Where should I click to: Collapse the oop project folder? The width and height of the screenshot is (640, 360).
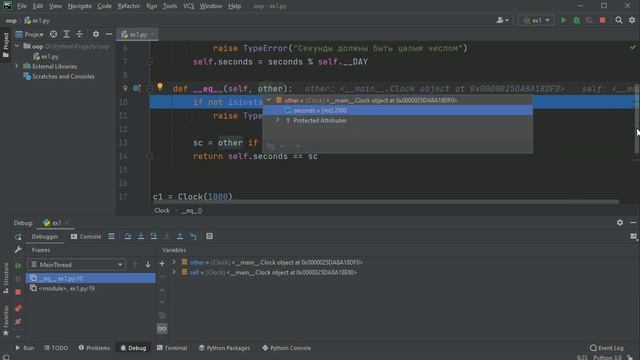click(x=17, y=46)
